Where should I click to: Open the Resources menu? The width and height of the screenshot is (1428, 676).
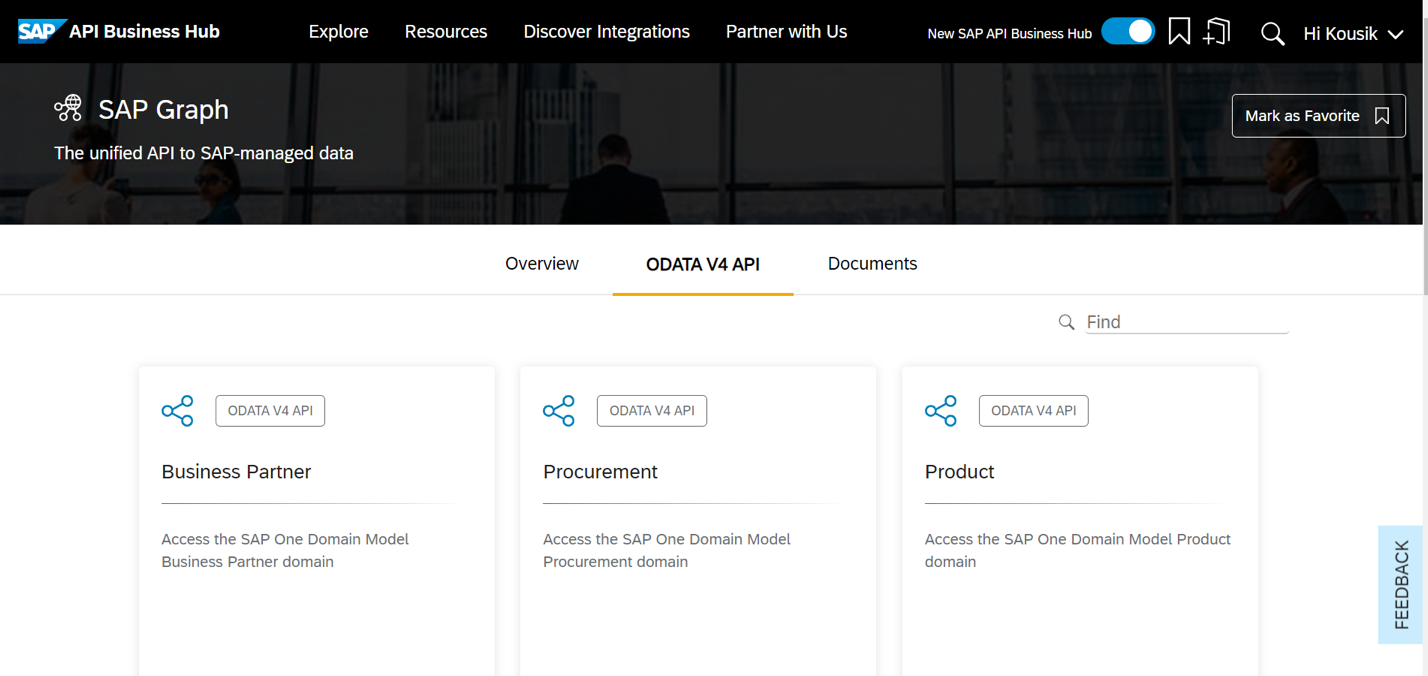point(446,31)
